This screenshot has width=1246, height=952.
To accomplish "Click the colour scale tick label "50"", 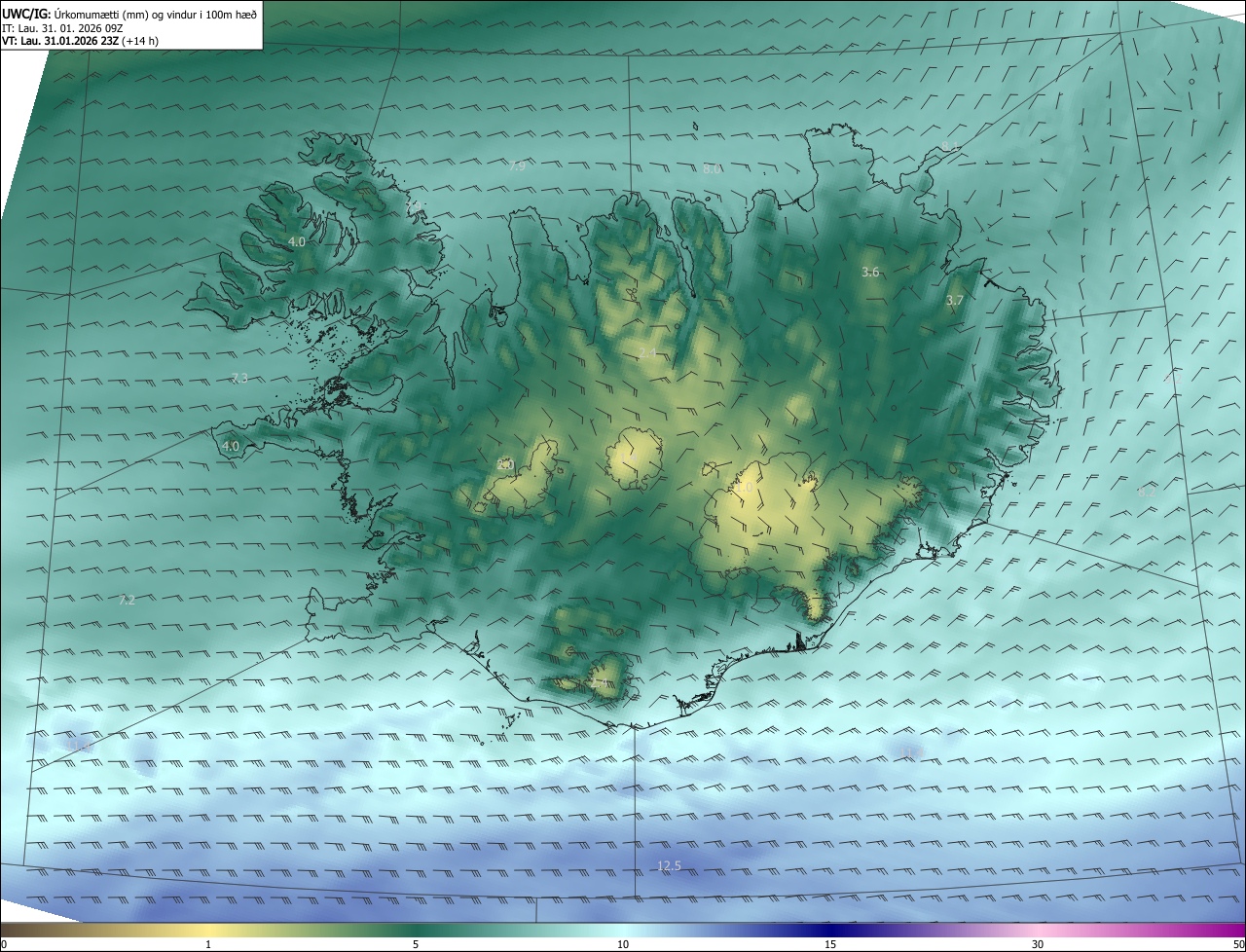I will click(1238, 944).
